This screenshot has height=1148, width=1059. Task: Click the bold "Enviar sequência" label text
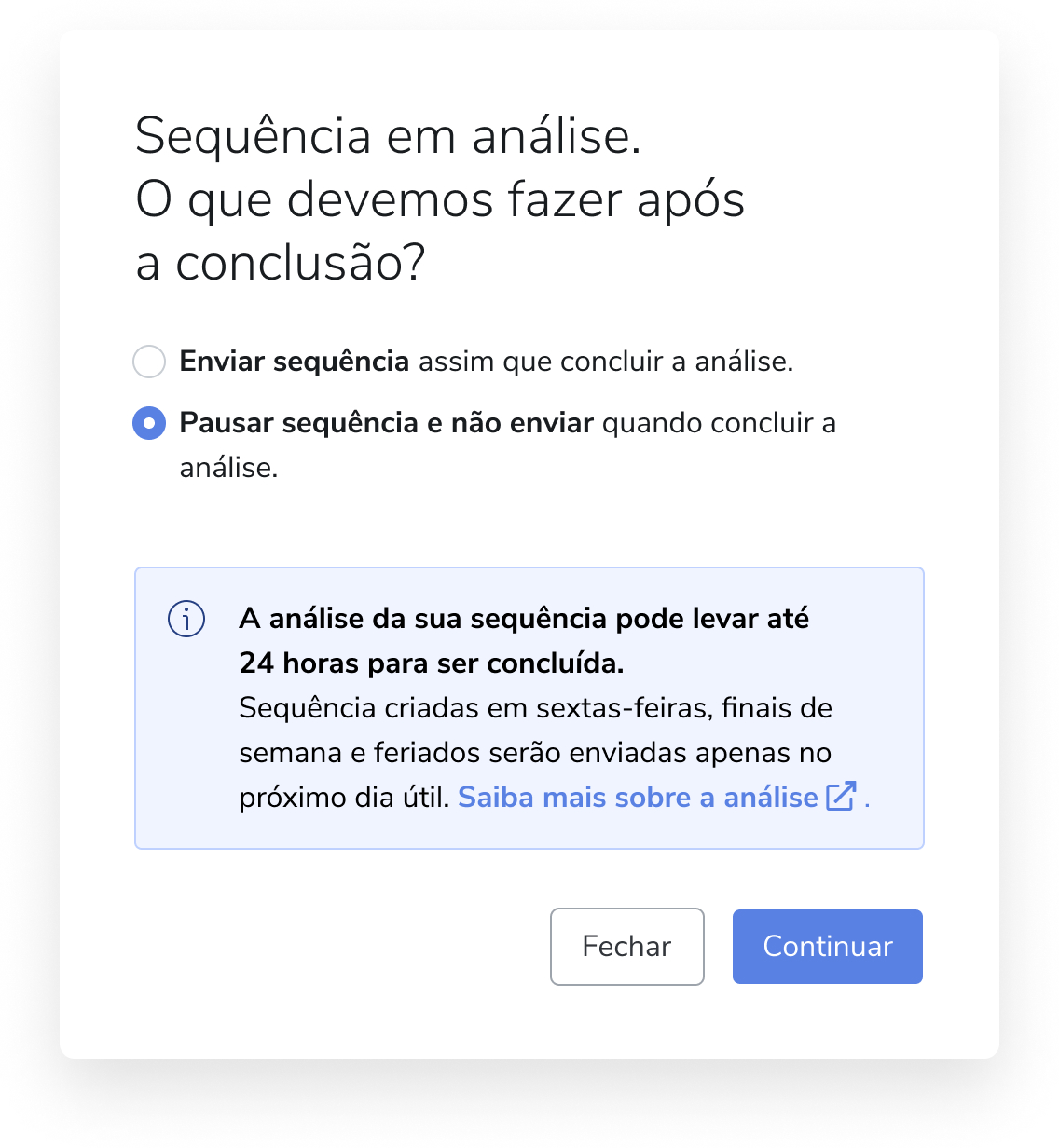[294, 362]
